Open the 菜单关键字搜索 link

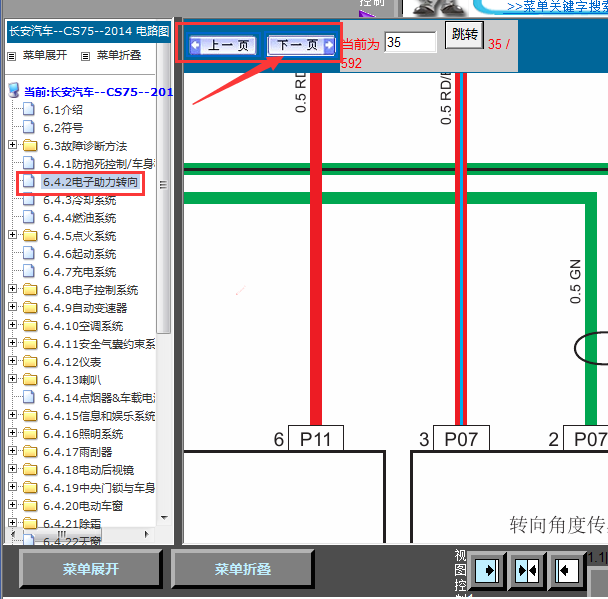click(557, 6)
